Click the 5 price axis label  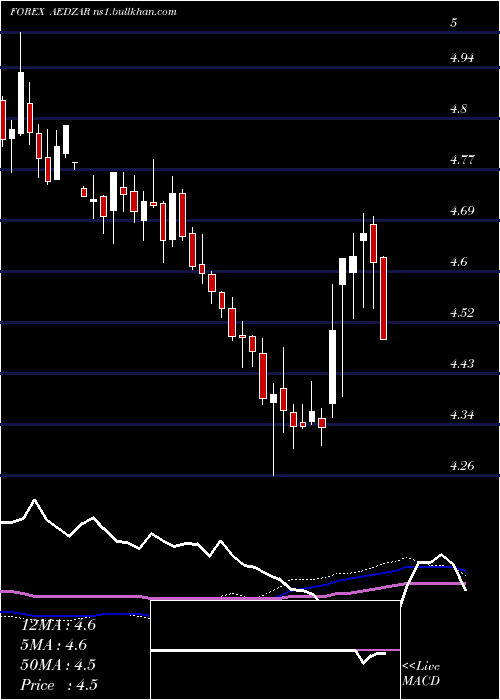(x=454, y=23)
